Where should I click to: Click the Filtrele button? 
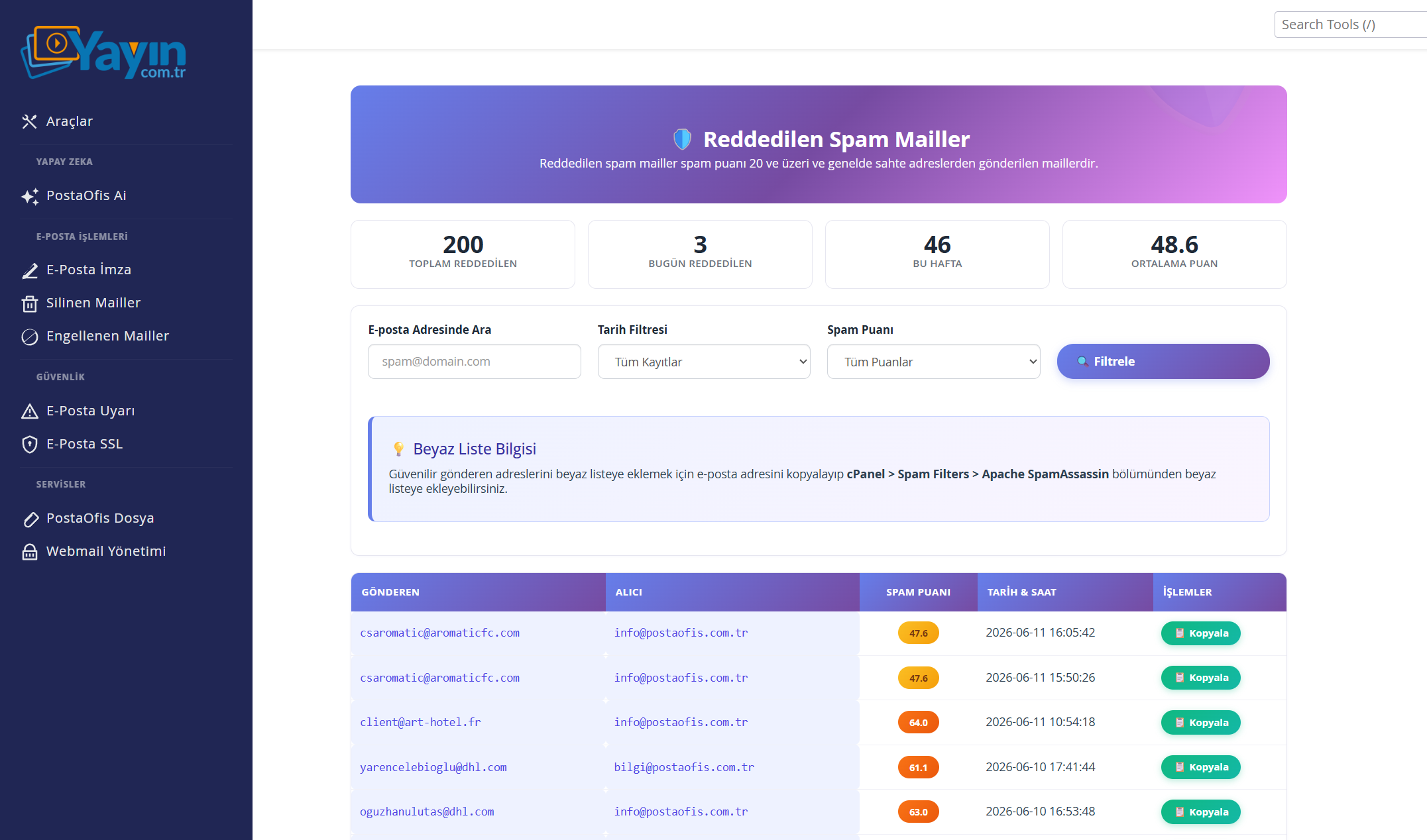tap(1163, 362)
